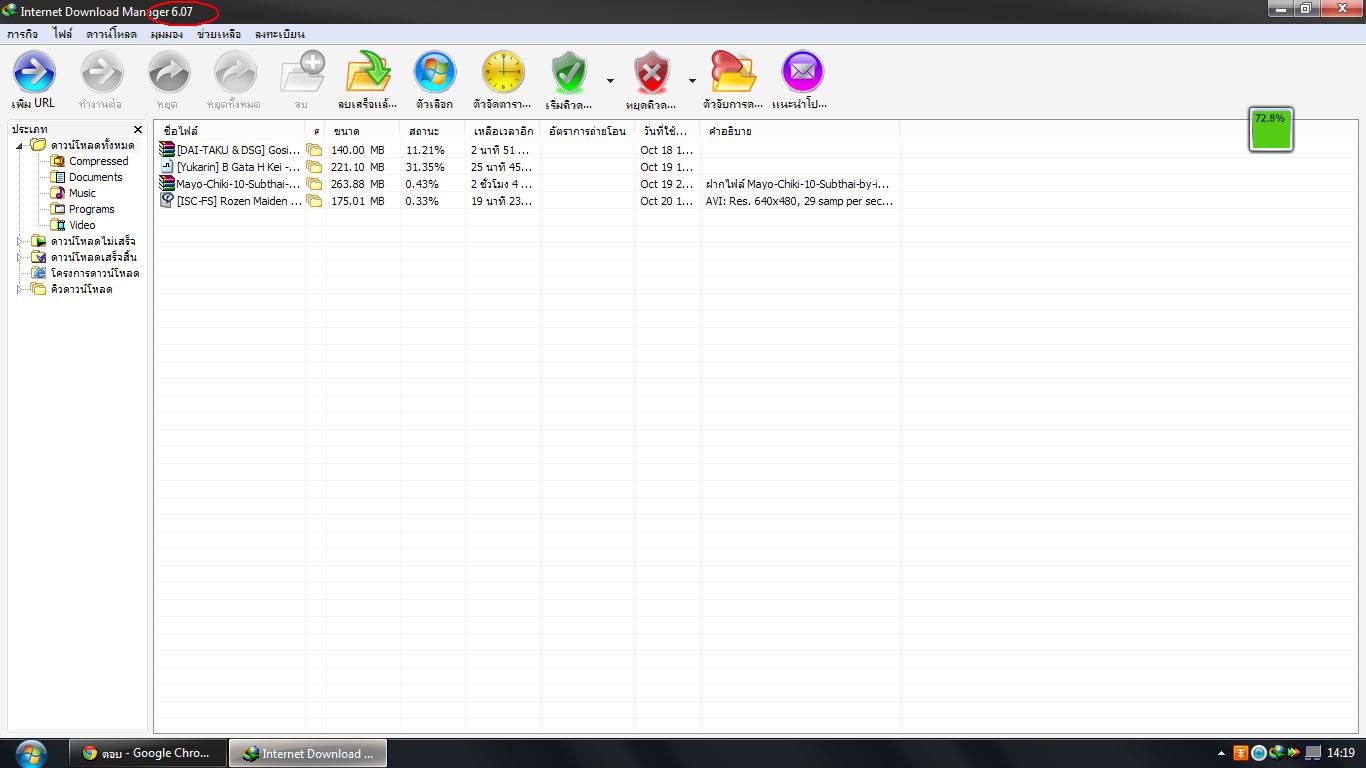Click the queue folder icon in the Yukarin row
The width and height of the screenshot is (1366, 768).
(x=314, y=167)
